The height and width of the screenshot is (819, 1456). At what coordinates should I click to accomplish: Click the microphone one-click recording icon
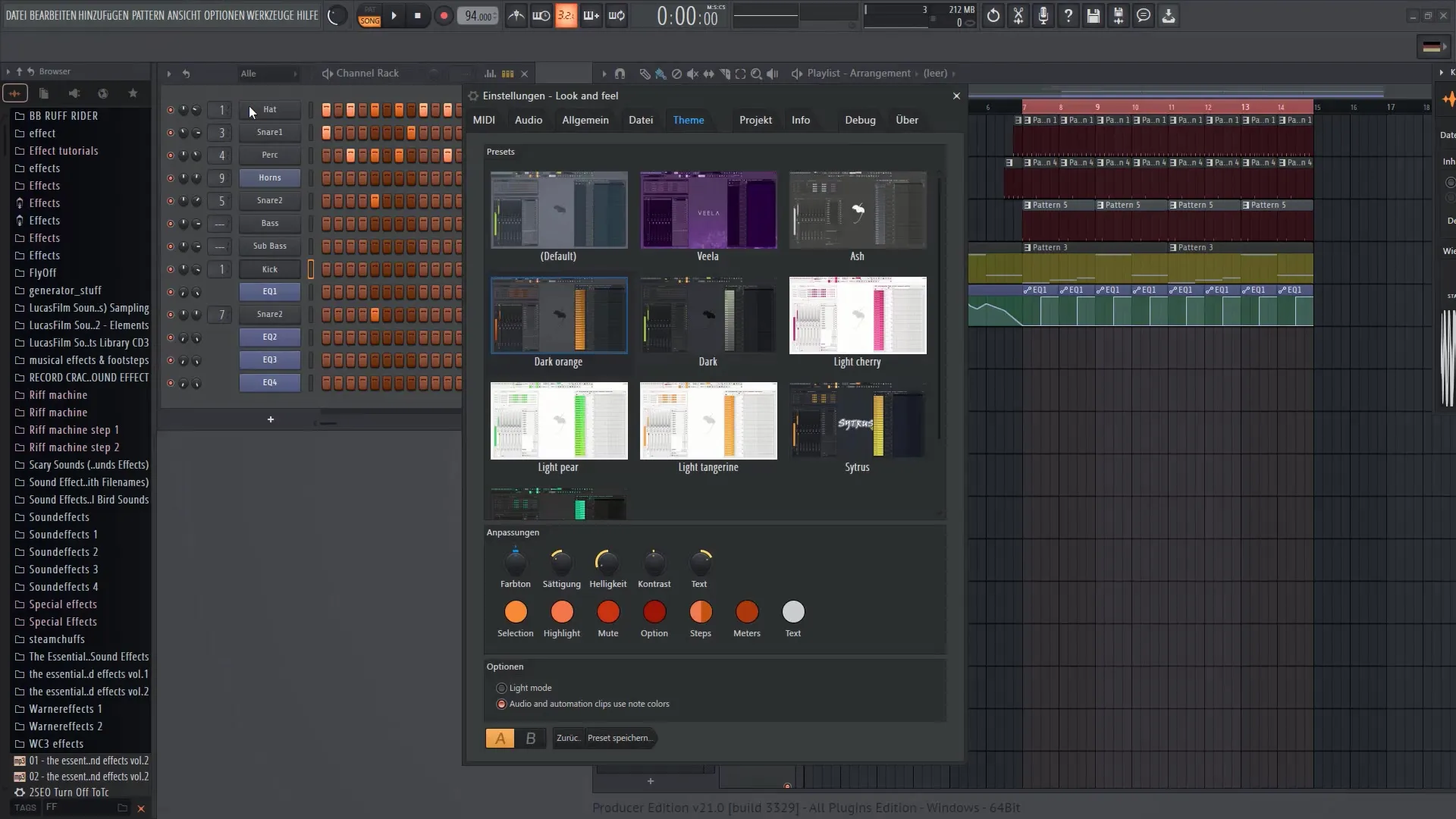click(1043, 15)
